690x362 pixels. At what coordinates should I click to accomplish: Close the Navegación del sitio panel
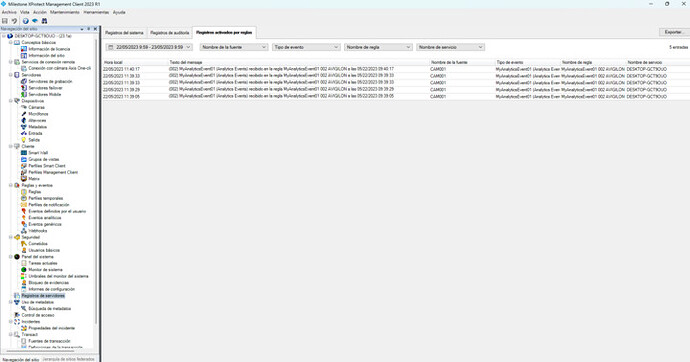pyautogui.click(x=95, y=29)
